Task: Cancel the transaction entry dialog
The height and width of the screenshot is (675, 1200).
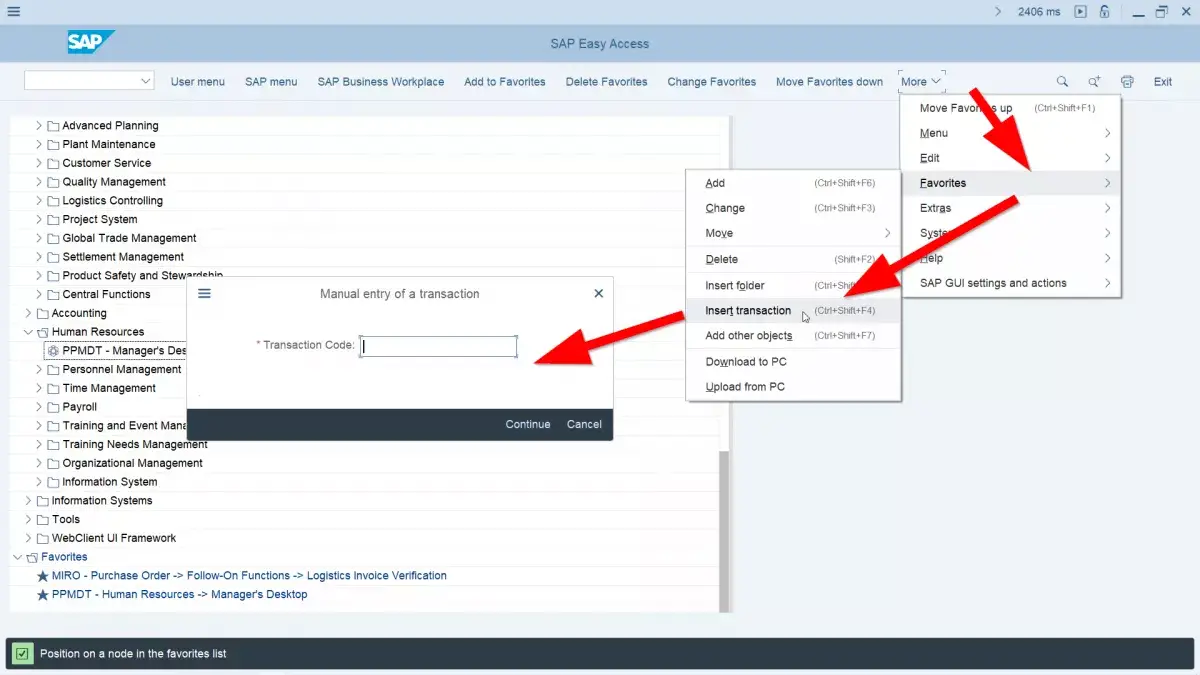Action: tap(584, 424)
